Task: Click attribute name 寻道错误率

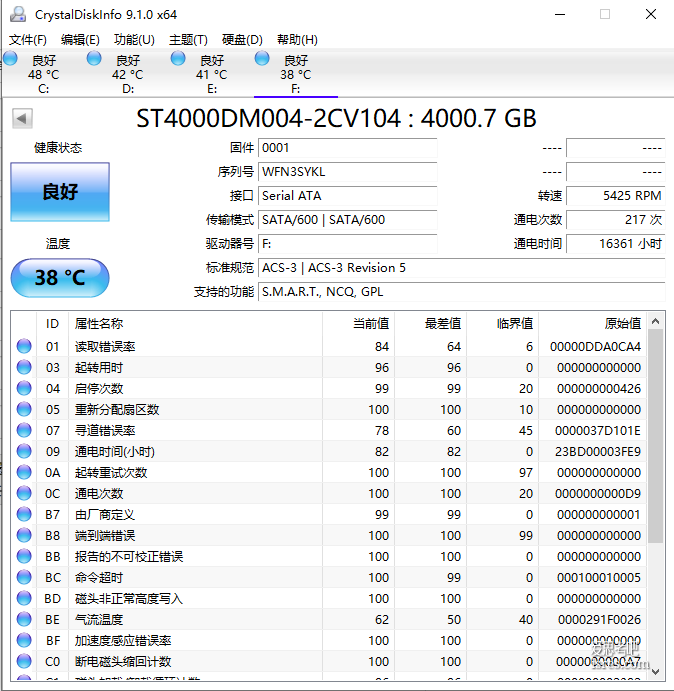Action: [x=105, y=430]
